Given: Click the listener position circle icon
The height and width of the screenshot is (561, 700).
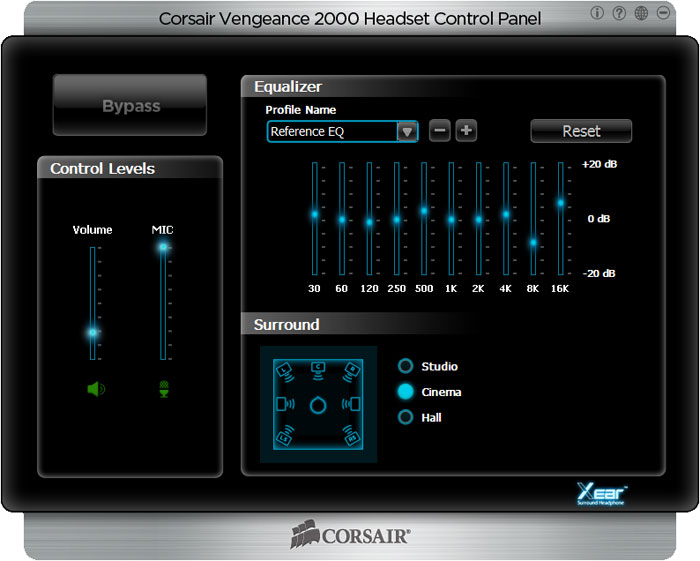Looking at the screenshot, I should (x=318, y=405).
